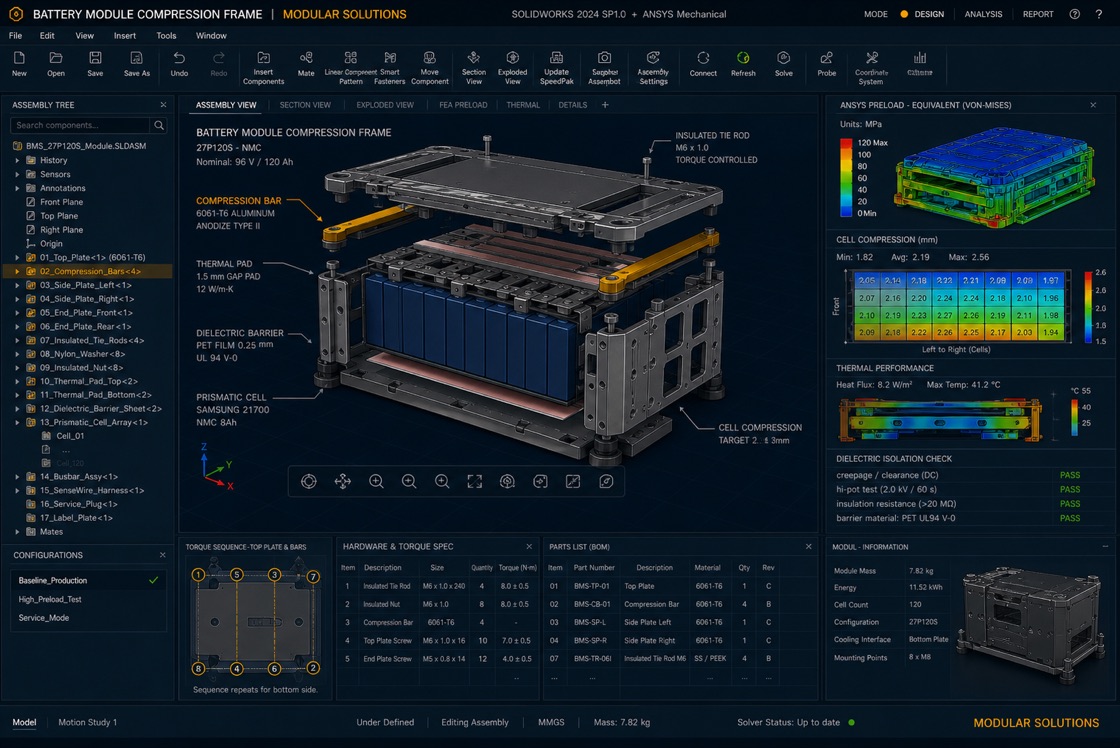The width and height of the screenshot is (1120, 748).
Task: Select Cell_01 in the assembly tree
Action: (x=70, y=436)
